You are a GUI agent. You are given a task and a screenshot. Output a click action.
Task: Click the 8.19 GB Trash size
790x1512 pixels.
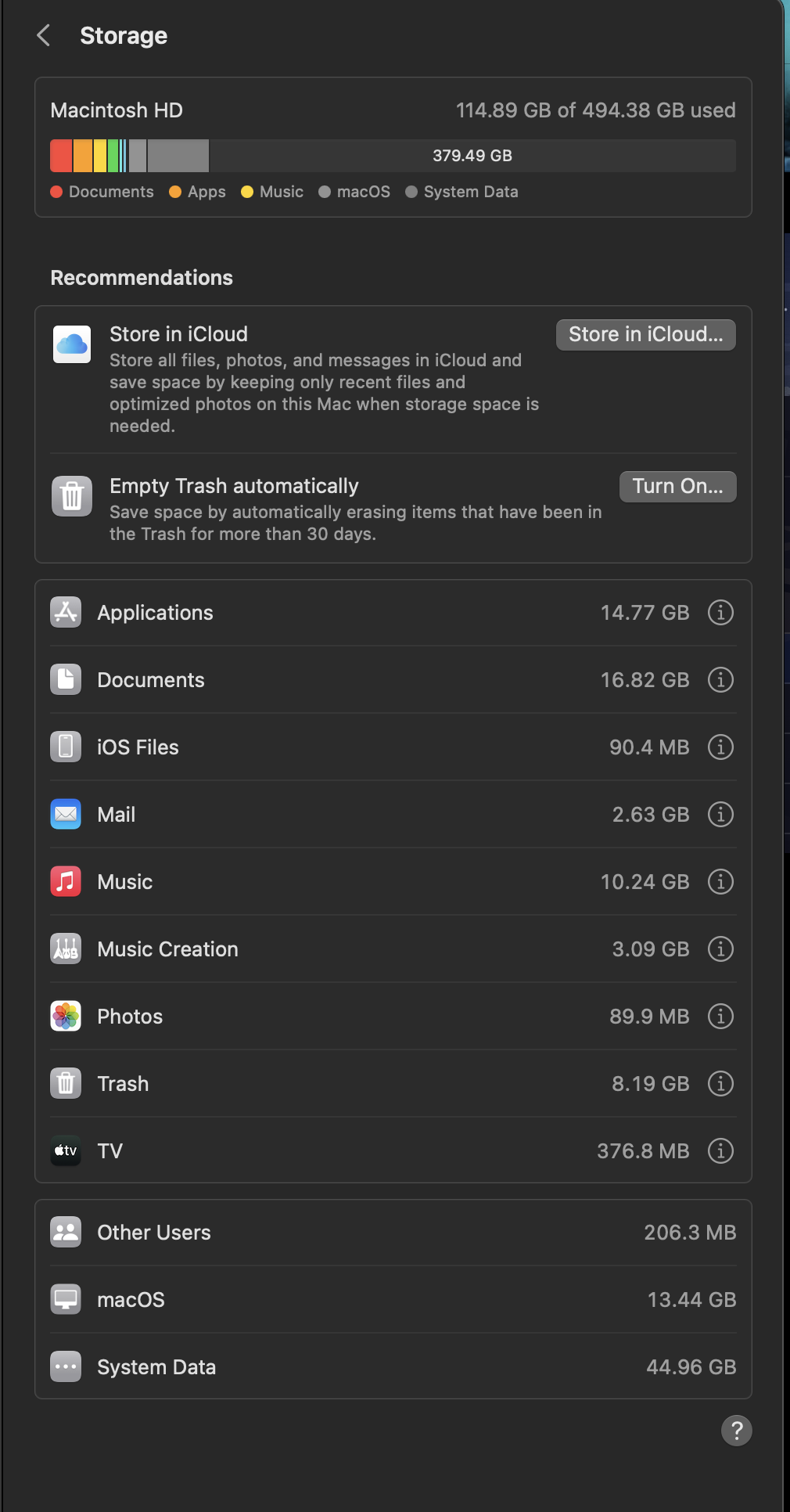click(651, 1083)
